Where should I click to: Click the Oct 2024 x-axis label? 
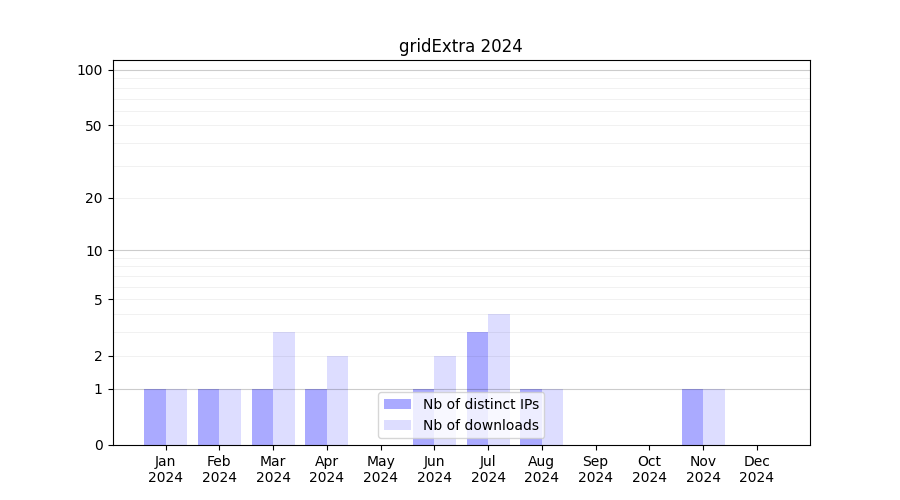tap(649, 469)
